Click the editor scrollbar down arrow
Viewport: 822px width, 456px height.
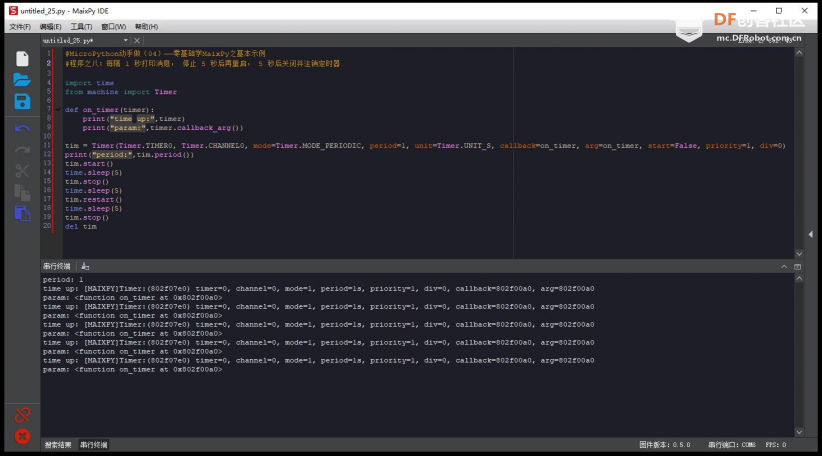[x=799, y=254]
